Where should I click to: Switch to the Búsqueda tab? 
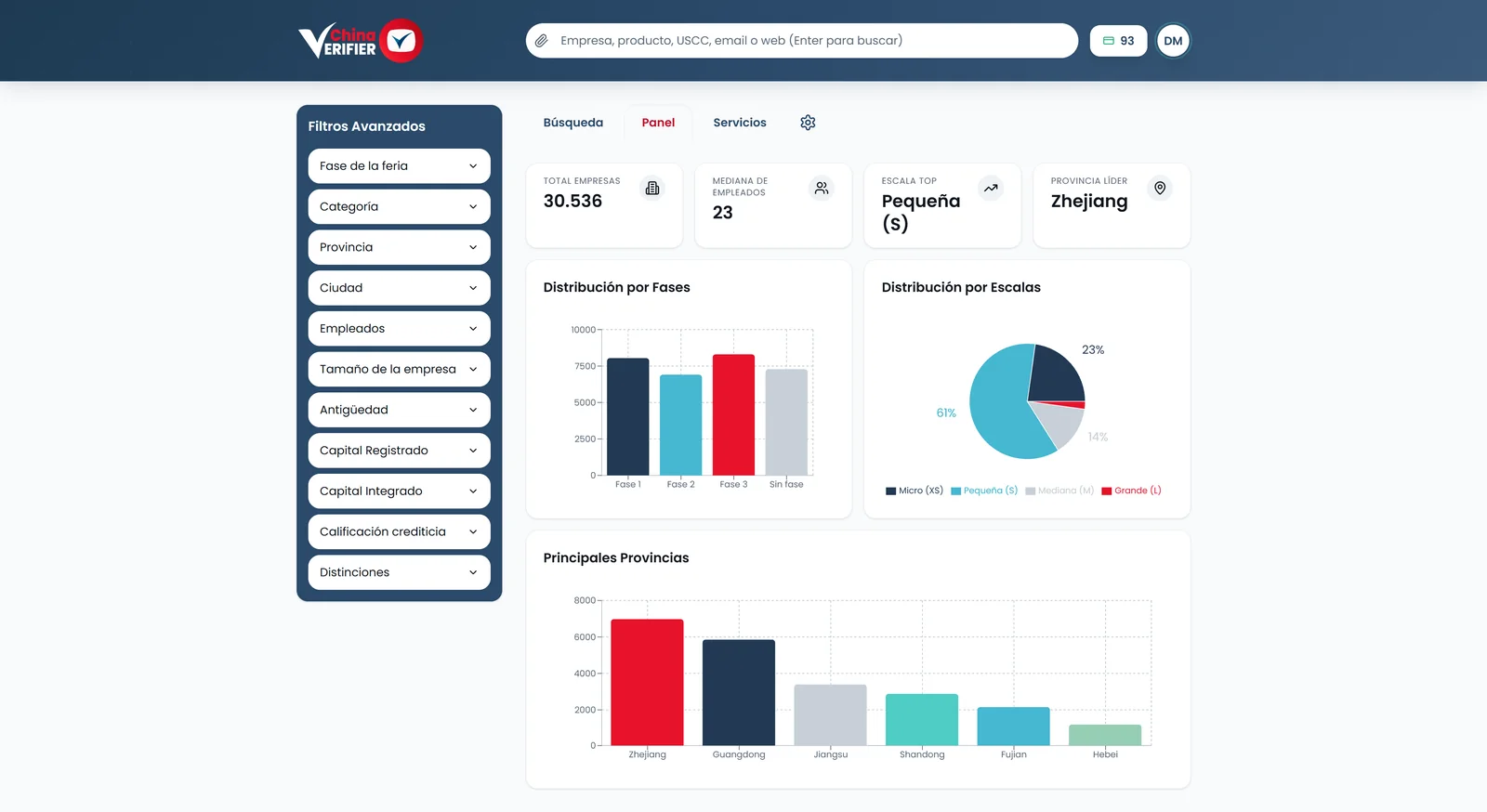pyautogui.click(x=573, y=123)
